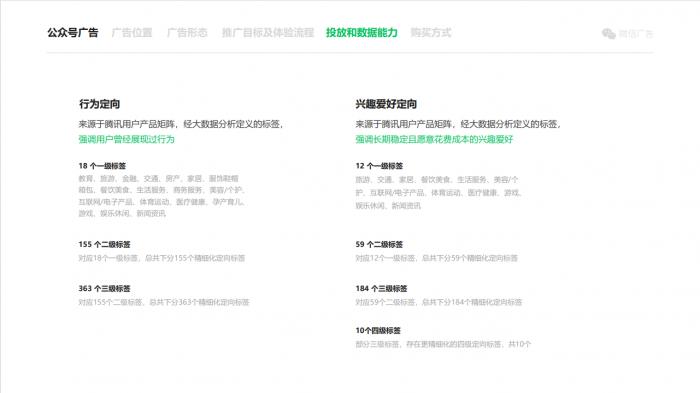Screen dimensions: 700x393
Task: Click the 兴趣爱好定向 heading
Action: click(386, 104)
